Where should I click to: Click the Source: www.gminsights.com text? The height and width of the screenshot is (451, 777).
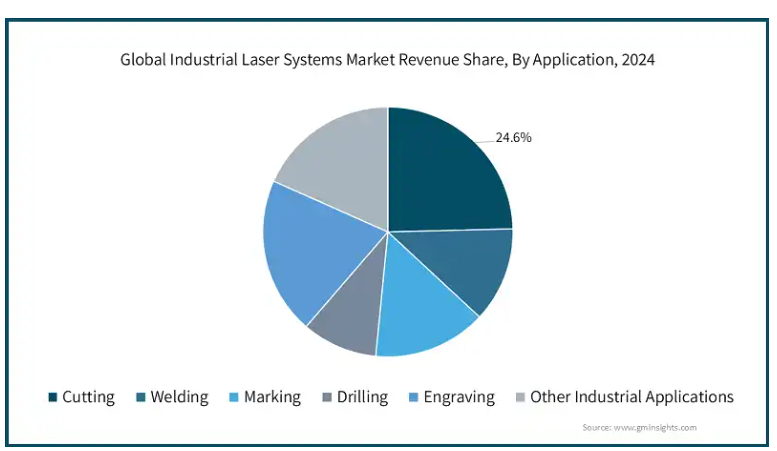point(639,427)
